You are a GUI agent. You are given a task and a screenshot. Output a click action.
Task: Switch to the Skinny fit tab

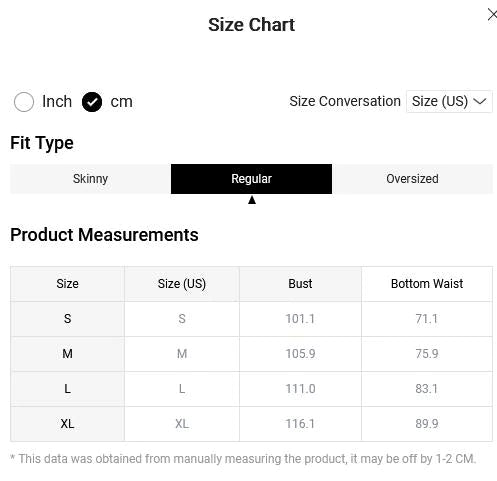pos(90,179)
